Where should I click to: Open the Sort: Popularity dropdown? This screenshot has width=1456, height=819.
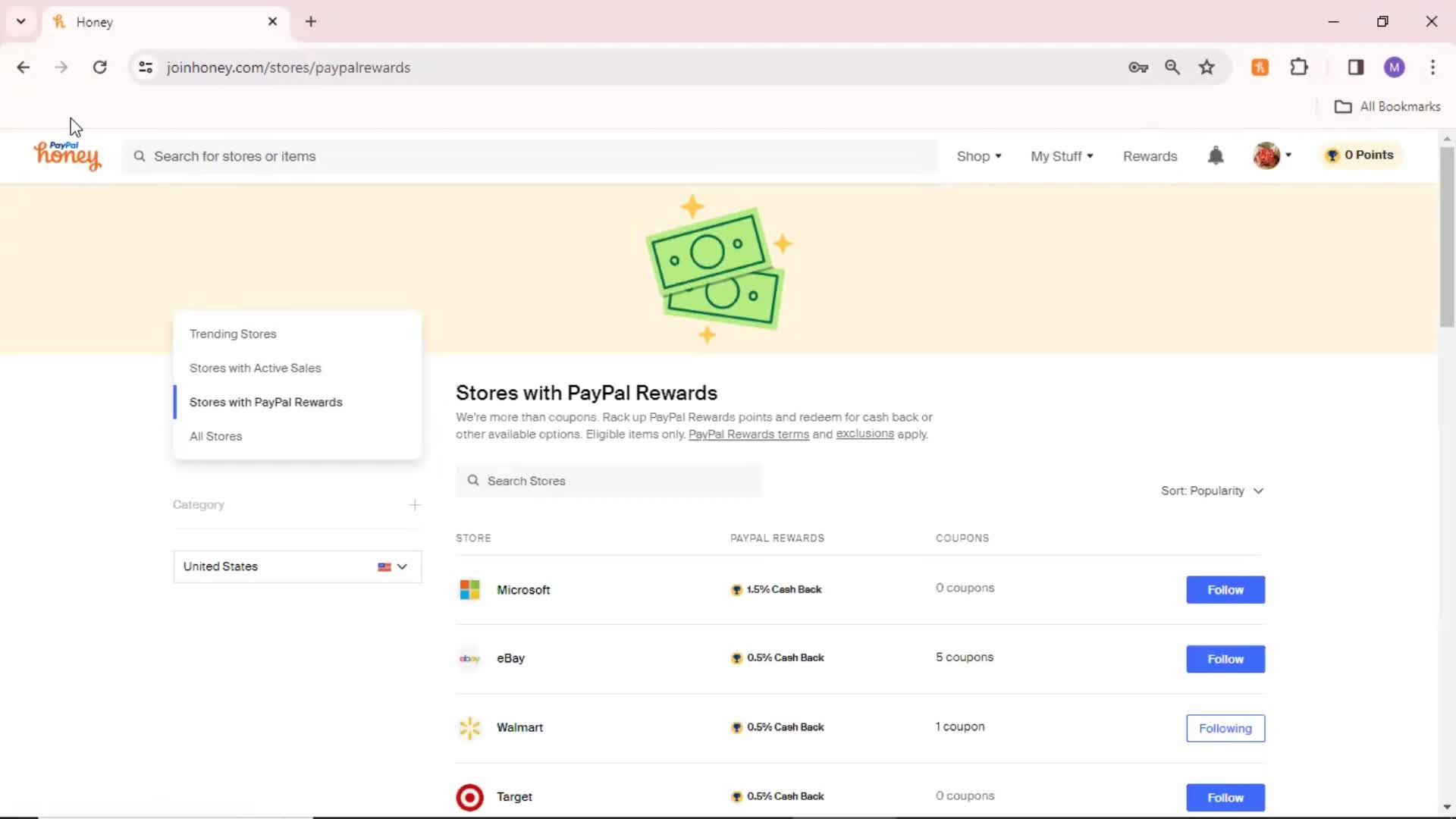click(1212, 491)
